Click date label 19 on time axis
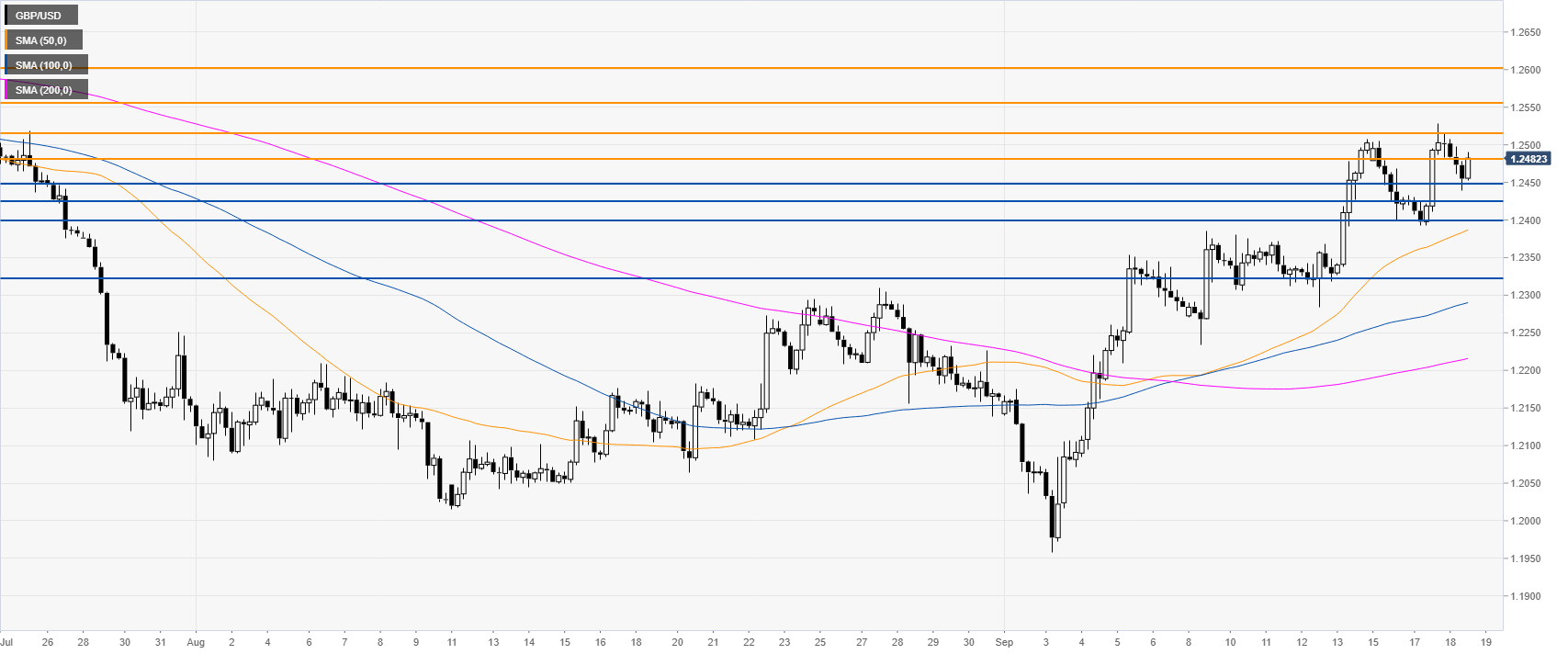This screenshot has height=654, width=1568. (1486, 642)
